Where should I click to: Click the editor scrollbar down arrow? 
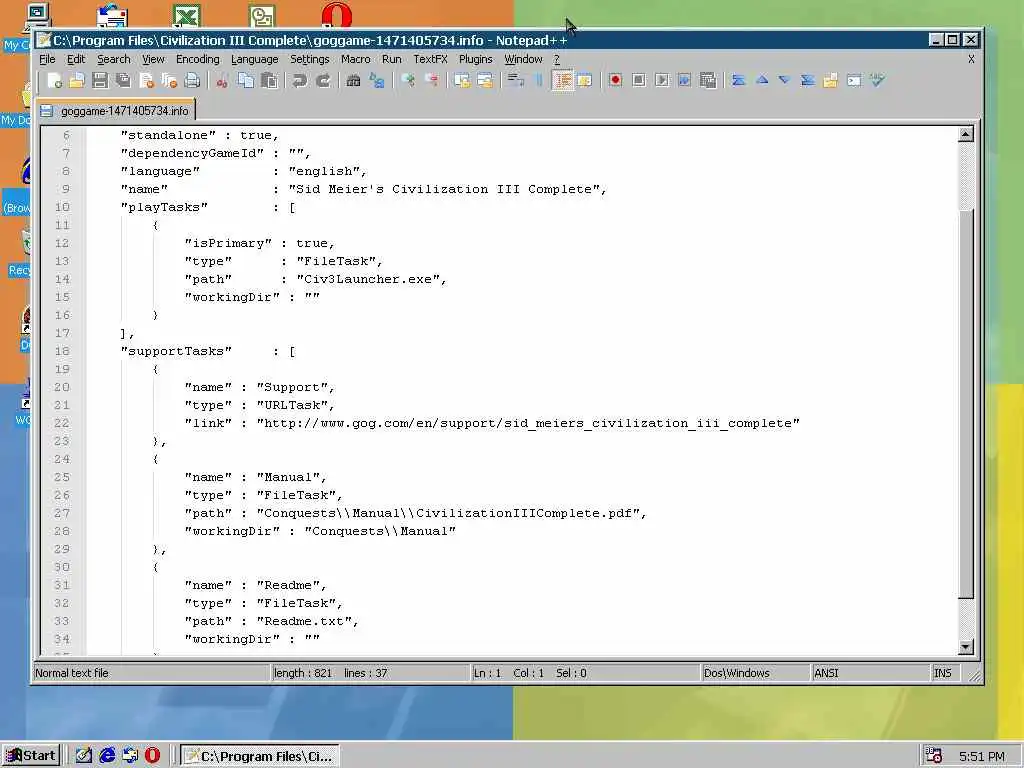966,647
